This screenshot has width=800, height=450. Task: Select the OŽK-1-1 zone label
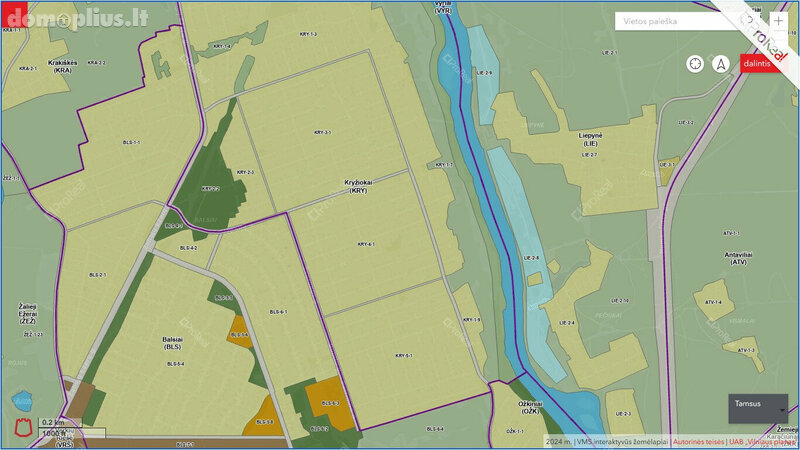515,432
